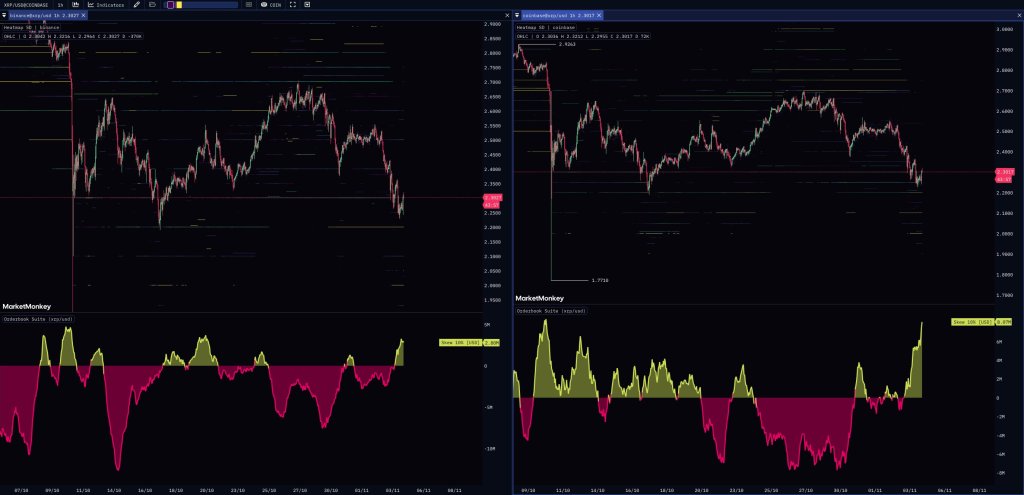Image resolution: width=1024 pixels, height=495 pixels.
Task: Click the snapshot icon beside fullscreen
Action: click(x=304, y=5)
